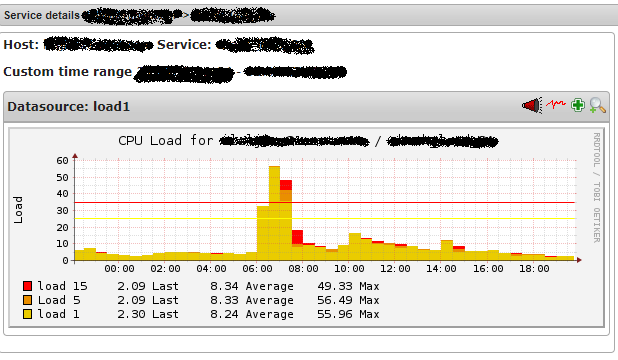Screen dimensions: 618x360
Task: Click the Custom time range label
Action: tap(68, 72)
